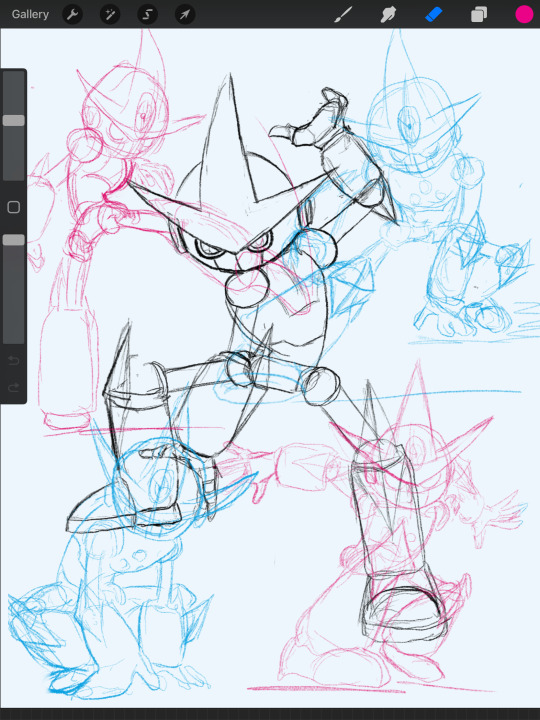Open the Layers panel
Screen dimensions: 540x720
tap(478, 14)
